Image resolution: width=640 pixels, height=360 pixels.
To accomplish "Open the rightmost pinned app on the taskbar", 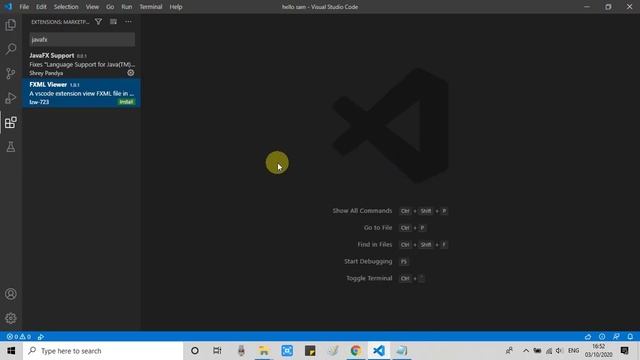I will (402, 351).
